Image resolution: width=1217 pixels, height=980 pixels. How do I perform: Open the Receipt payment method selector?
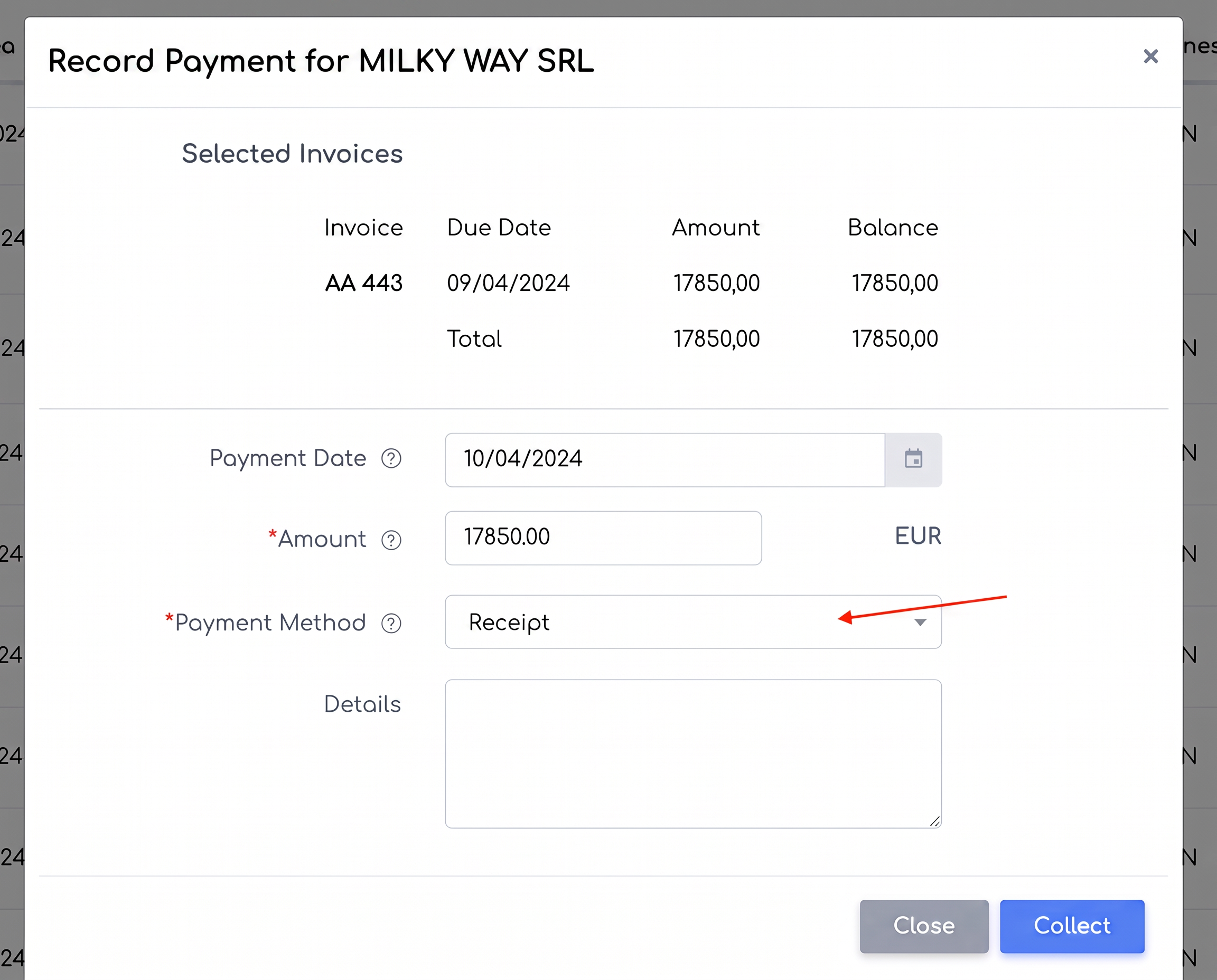[693, 622]
